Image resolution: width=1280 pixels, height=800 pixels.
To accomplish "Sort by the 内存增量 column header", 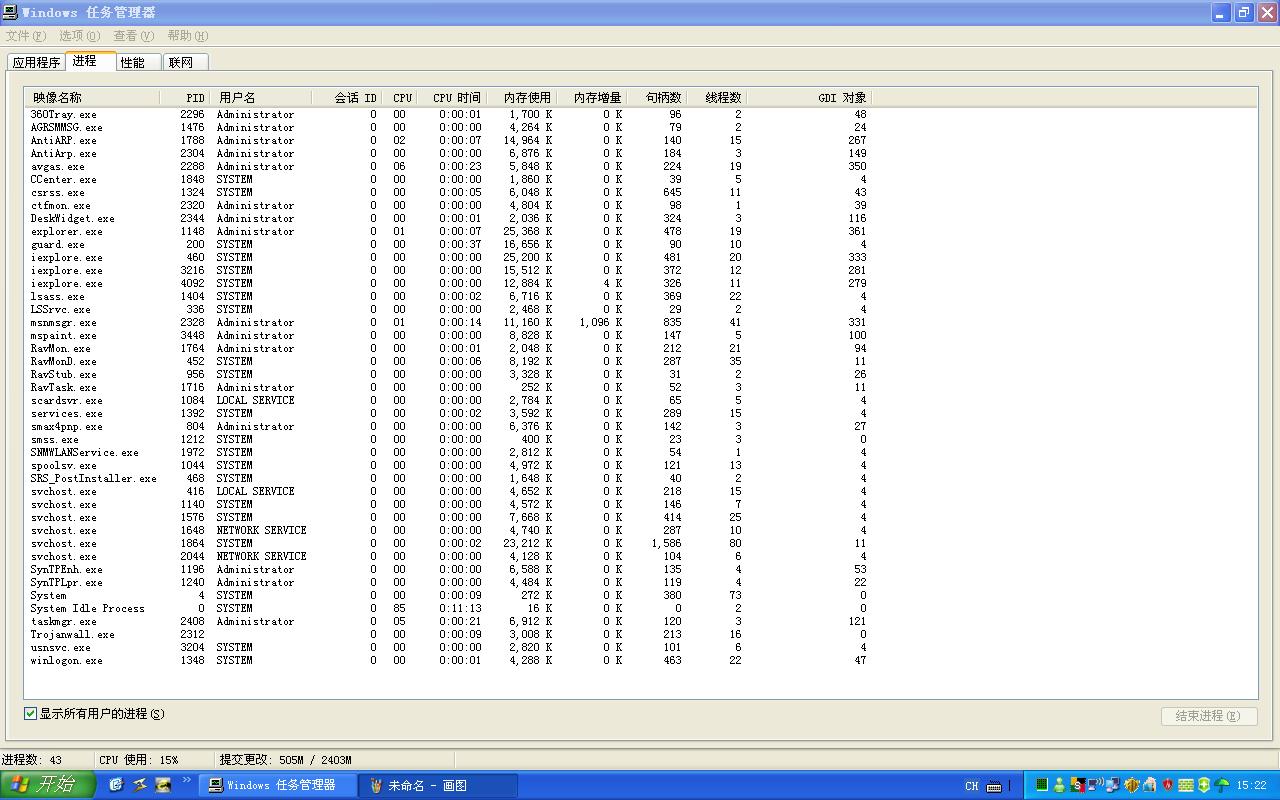I will coord(591,98).
